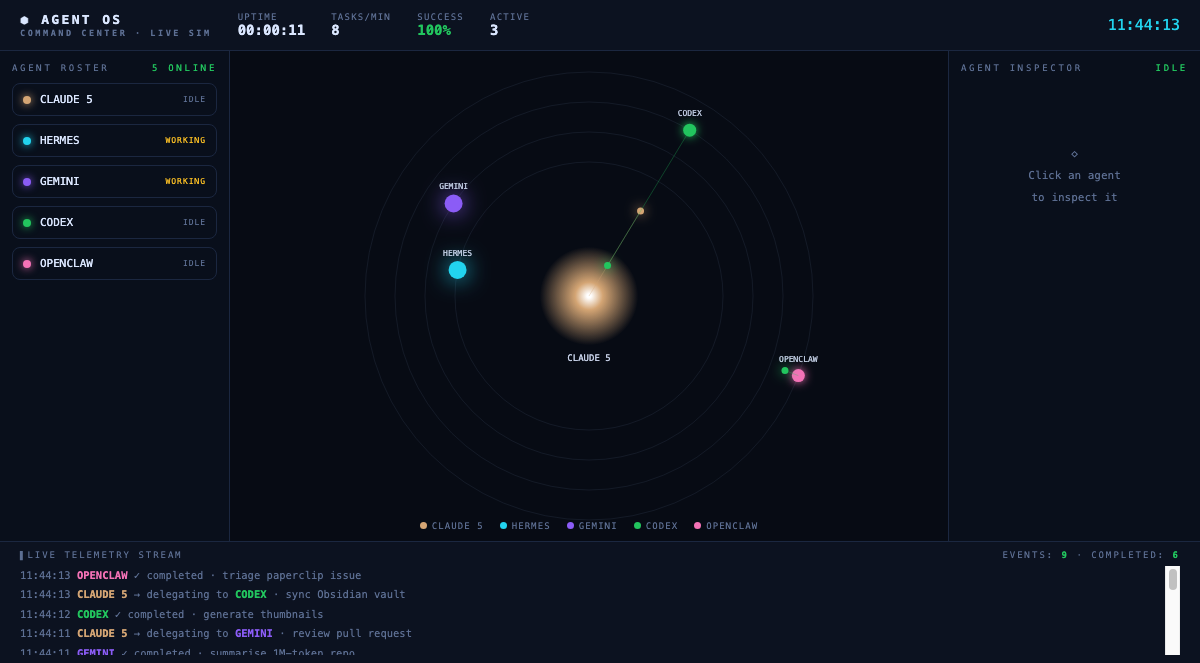Click the WORKING badge on HERMES row
The image size is (1200, 663).
tap(185, 141)
